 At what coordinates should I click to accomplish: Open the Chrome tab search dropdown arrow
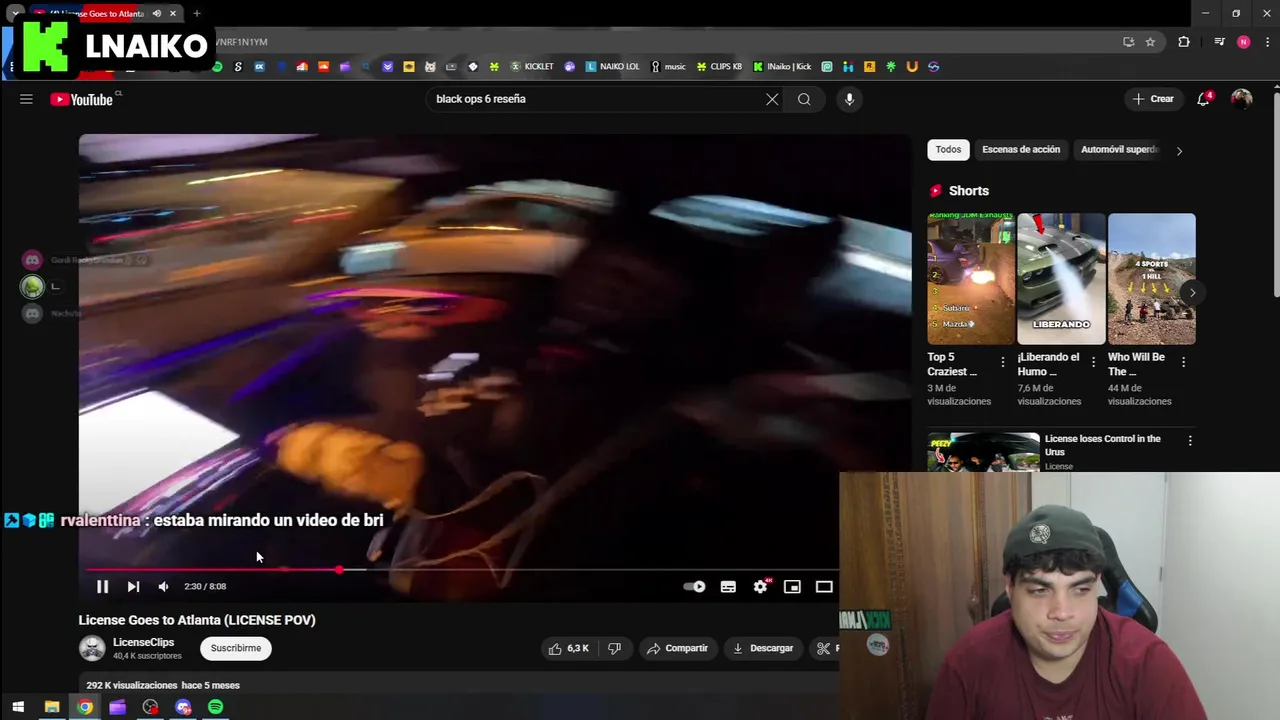[x=15, y=14]
